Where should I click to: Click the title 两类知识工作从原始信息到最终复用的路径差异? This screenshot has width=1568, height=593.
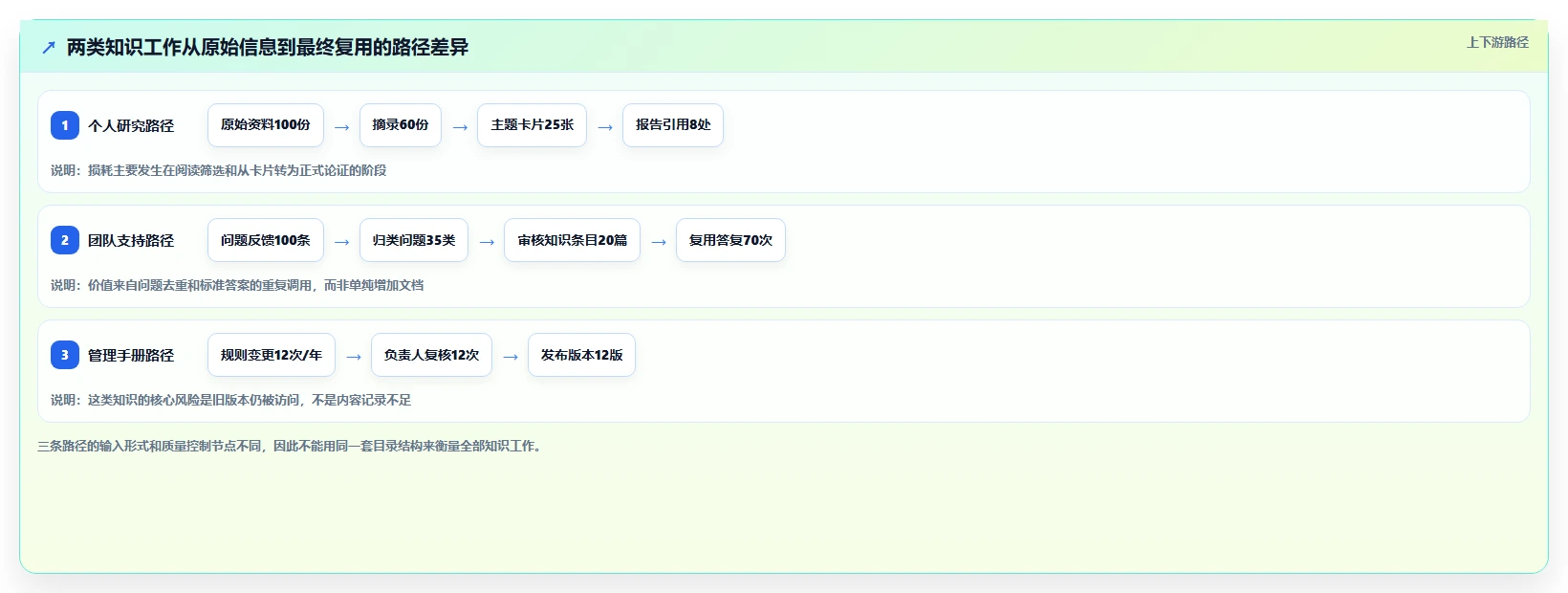268,47
